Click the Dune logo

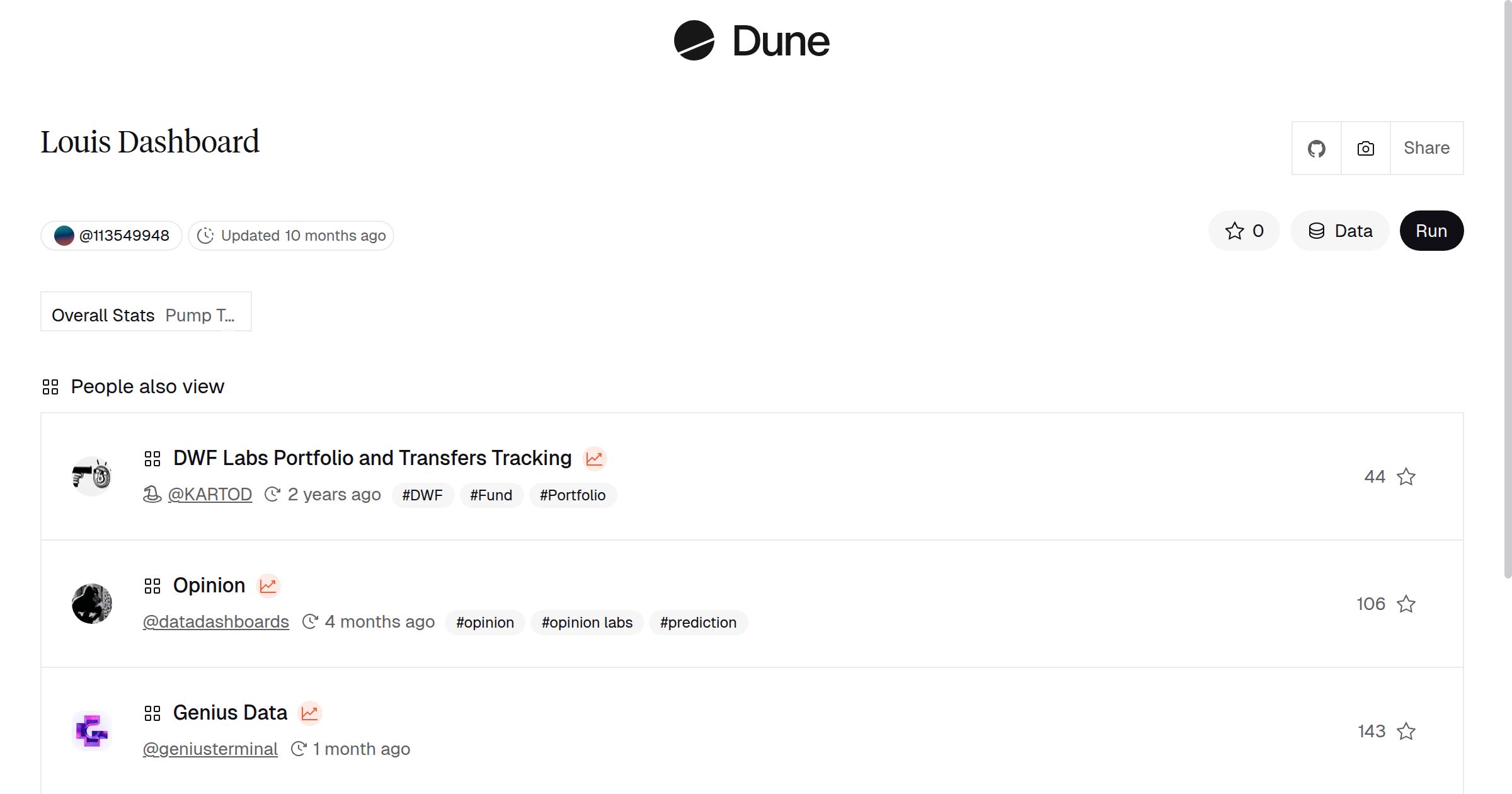point(752,41)
